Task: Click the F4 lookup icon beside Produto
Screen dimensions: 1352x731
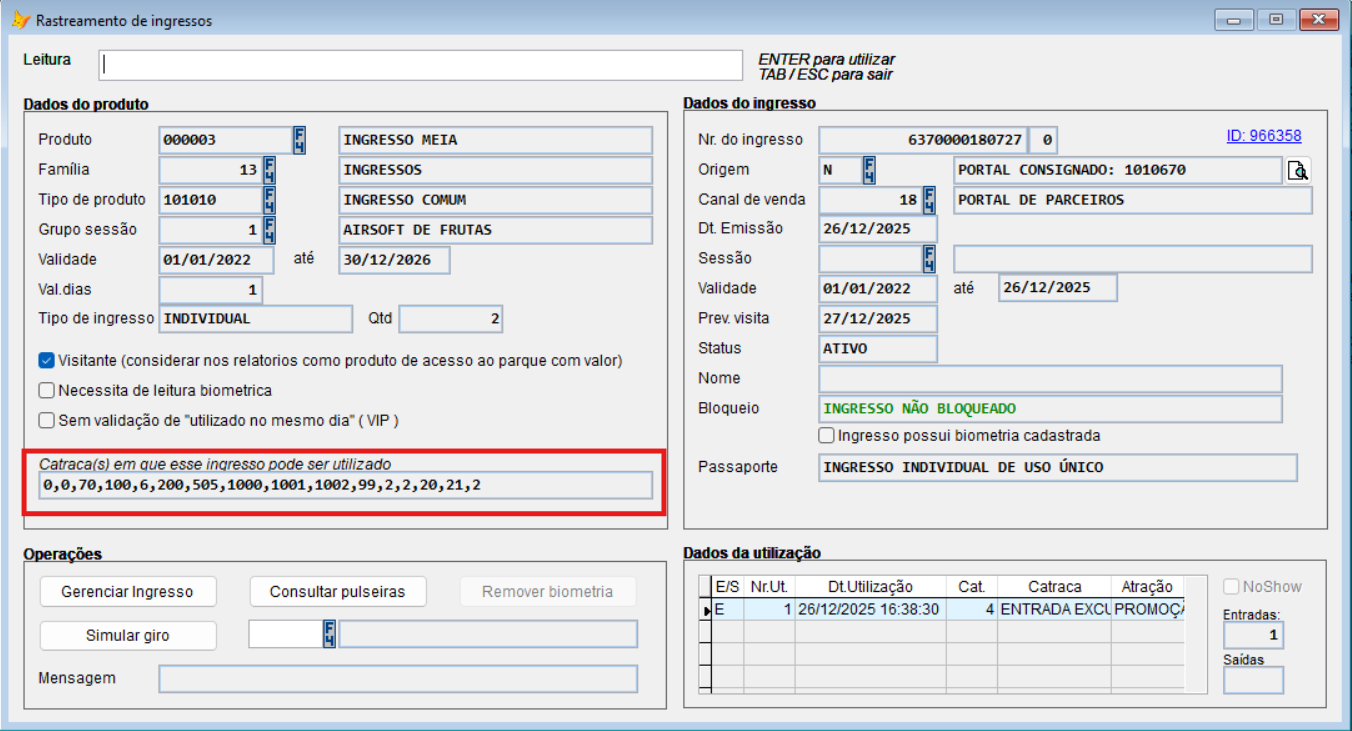Action: coord(299,140)
